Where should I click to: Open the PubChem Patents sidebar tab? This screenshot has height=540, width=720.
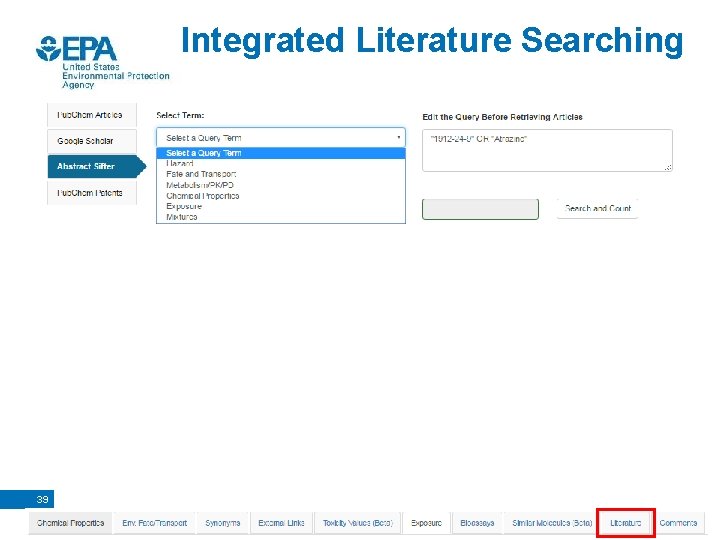[92, 193]
